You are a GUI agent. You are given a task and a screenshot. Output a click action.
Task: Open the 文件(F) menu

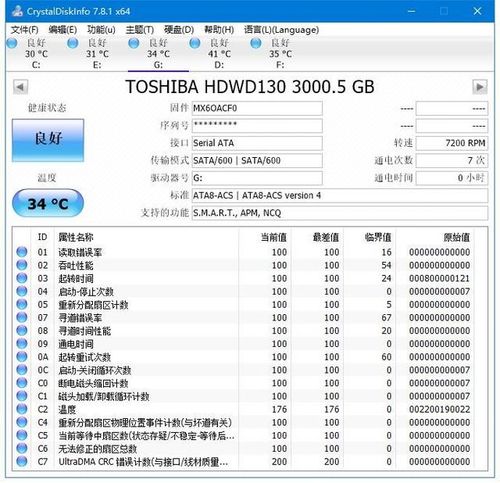24,30
